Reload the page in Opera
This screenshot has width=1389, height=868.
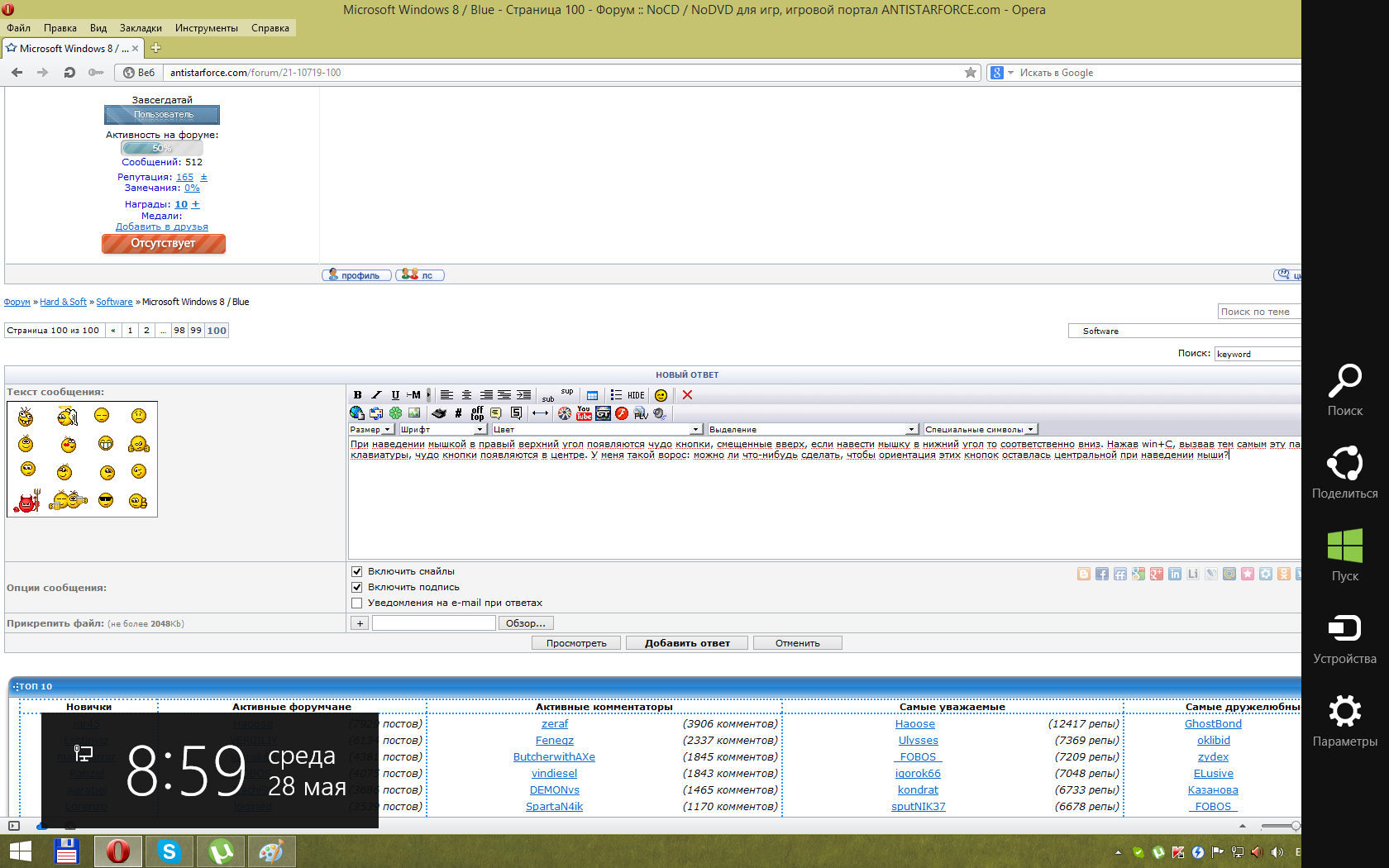[x=69, y=73]
